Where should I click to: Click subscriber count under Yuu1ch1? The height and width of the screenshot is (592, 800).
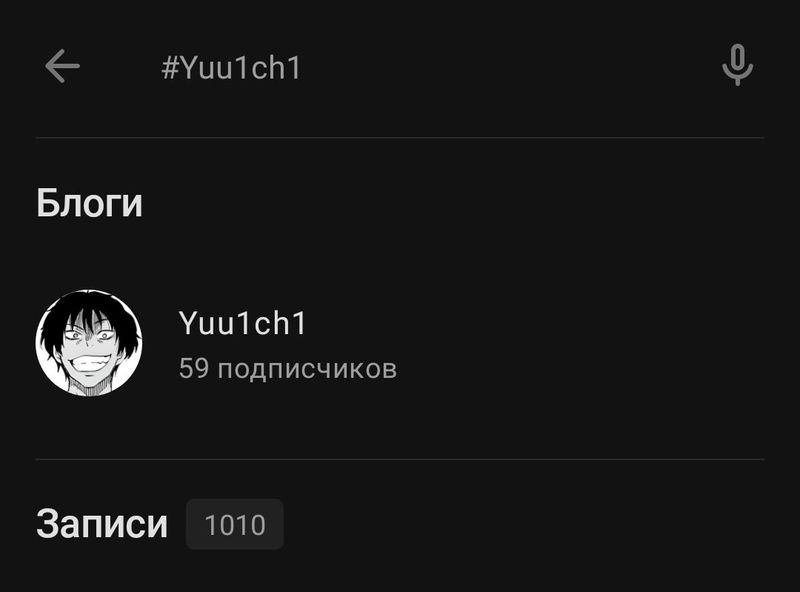pyautogui.click(x=288, y=368)
